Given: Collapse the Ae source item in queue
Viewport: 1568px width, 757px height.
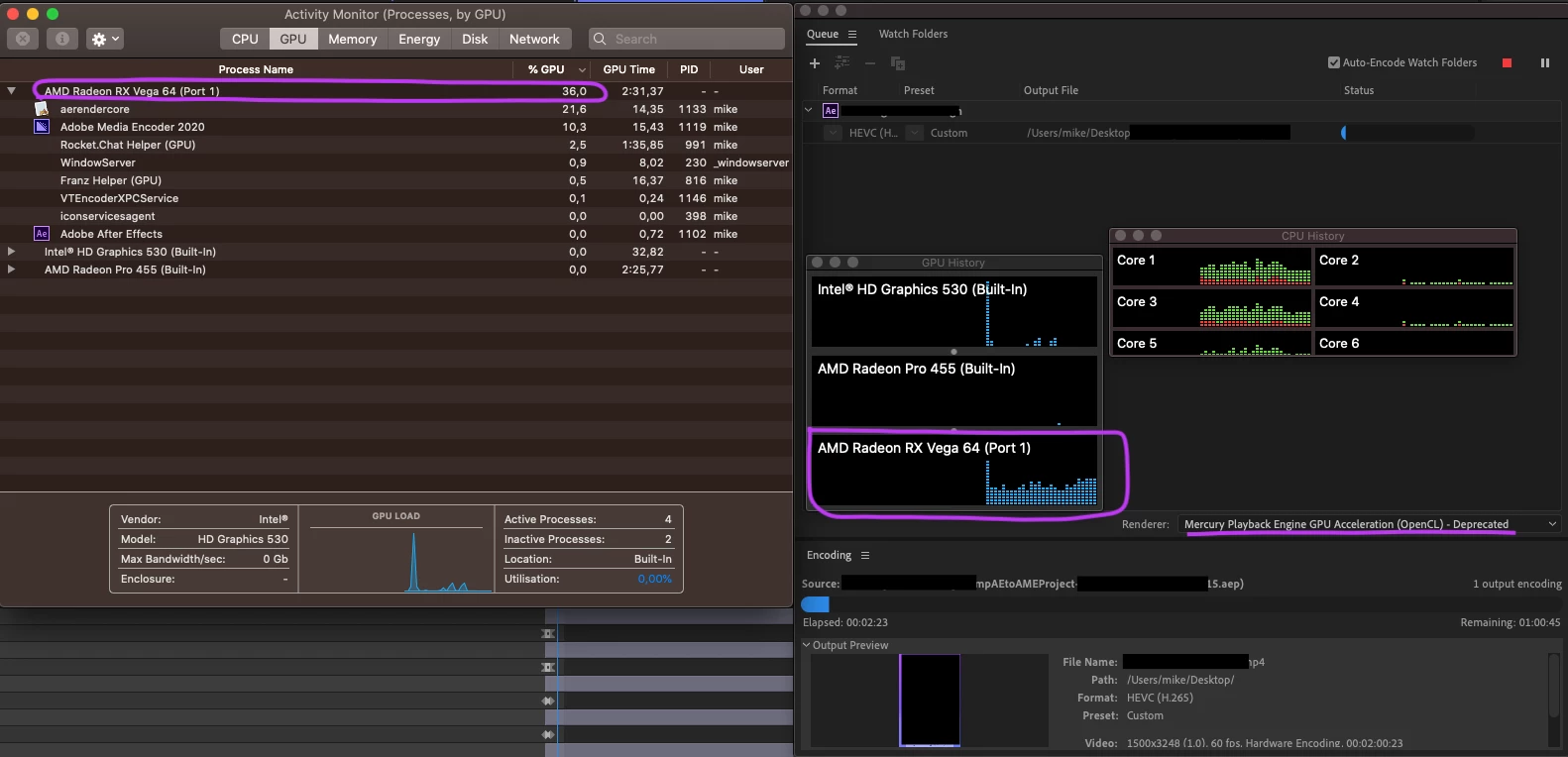Looking at the screenshot, I should [809, 110].
